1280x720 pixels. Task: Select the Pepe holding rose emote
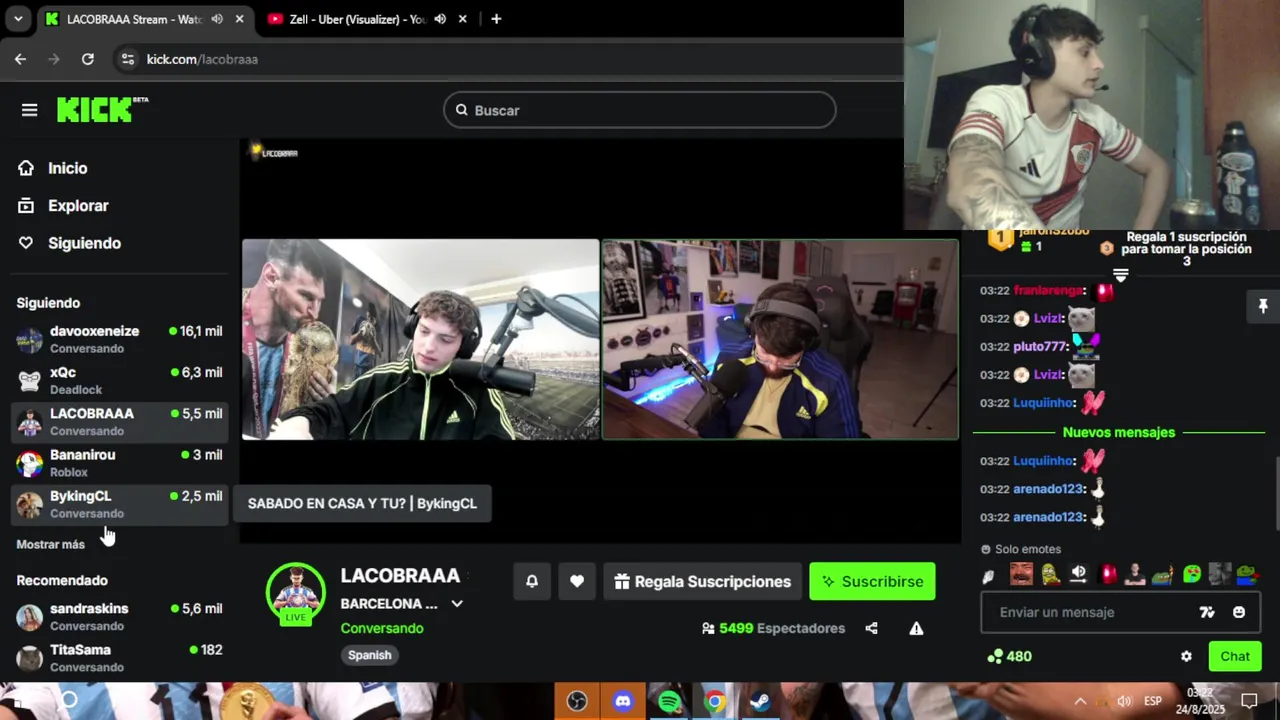1247,574
